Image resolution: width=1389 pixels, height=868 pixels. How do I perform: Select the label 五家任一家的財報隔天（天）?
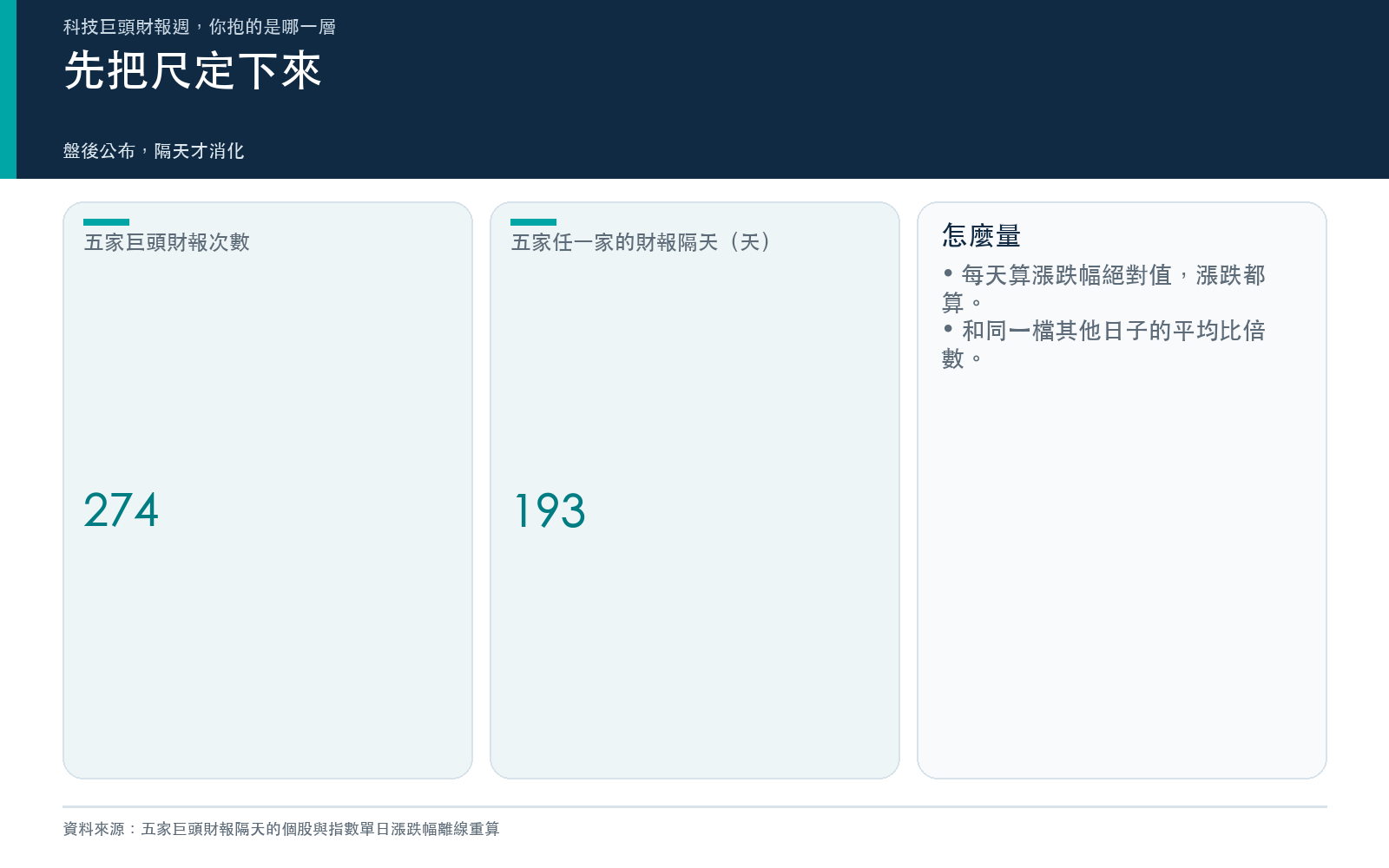(x=641, y=242)
